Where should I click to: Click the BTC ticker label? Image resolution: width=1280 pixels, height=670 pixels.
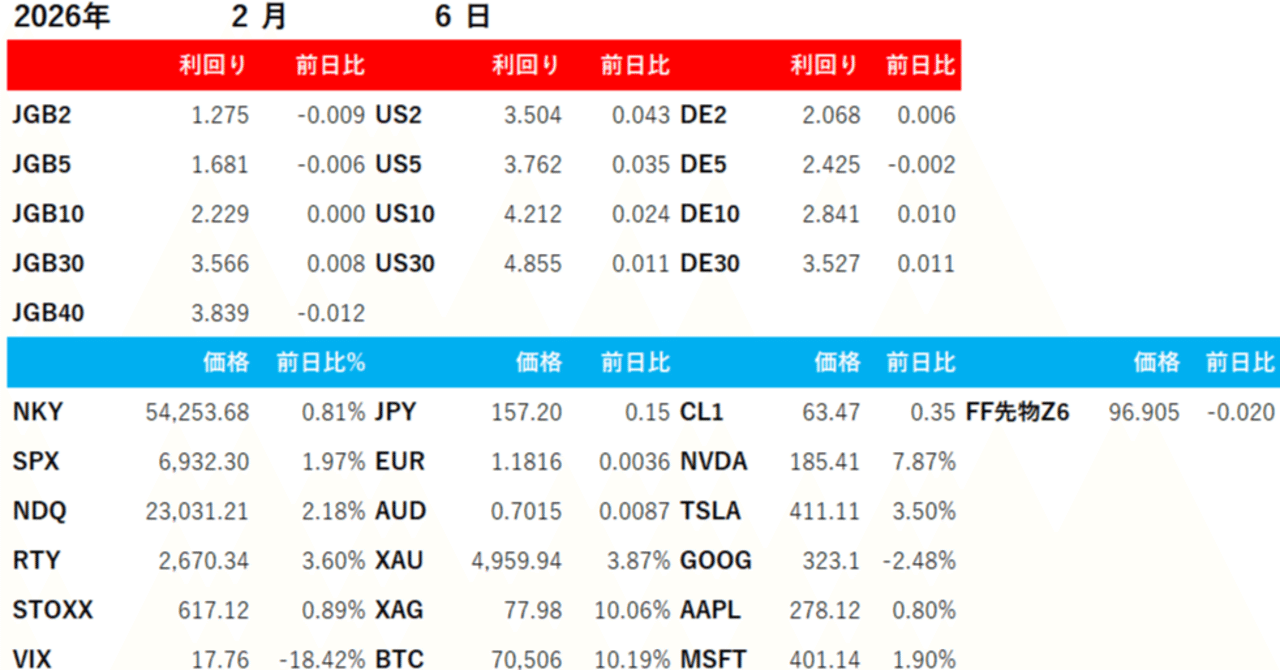[399, 660]
